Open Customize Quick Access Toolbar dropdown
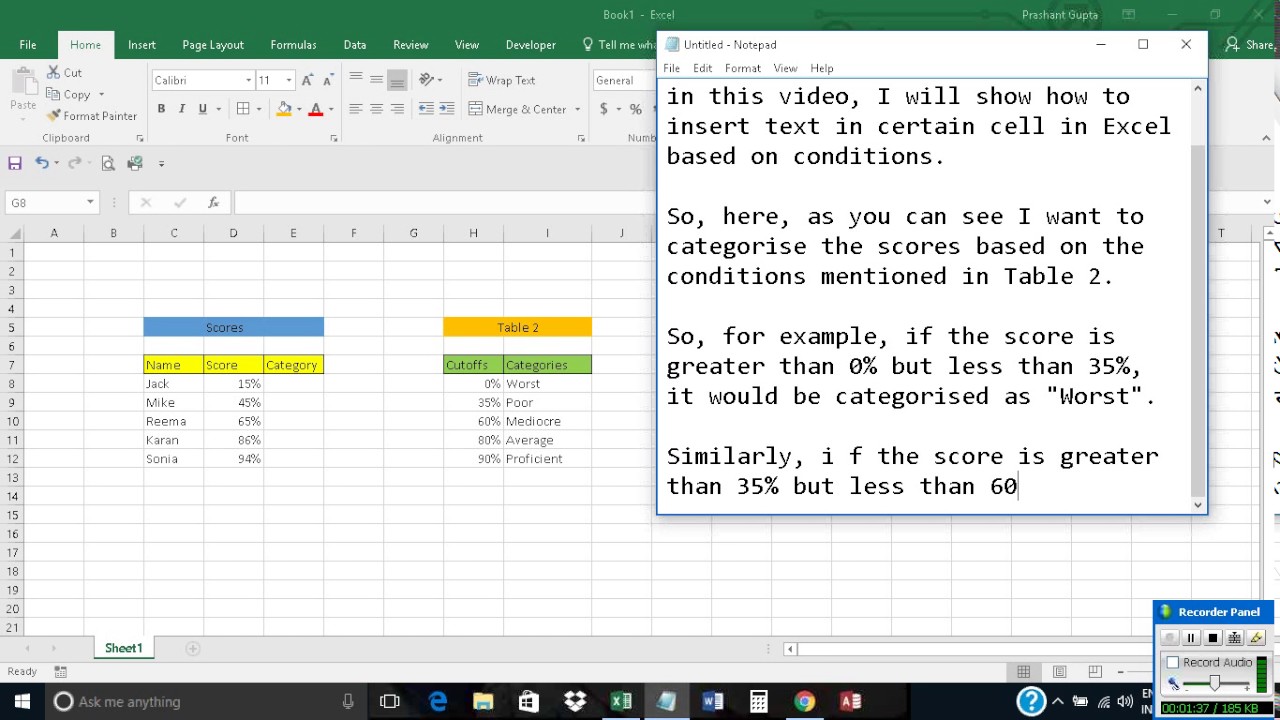Image resolution: width=1280 pixels, height=720 pixels. click(161, 163)
